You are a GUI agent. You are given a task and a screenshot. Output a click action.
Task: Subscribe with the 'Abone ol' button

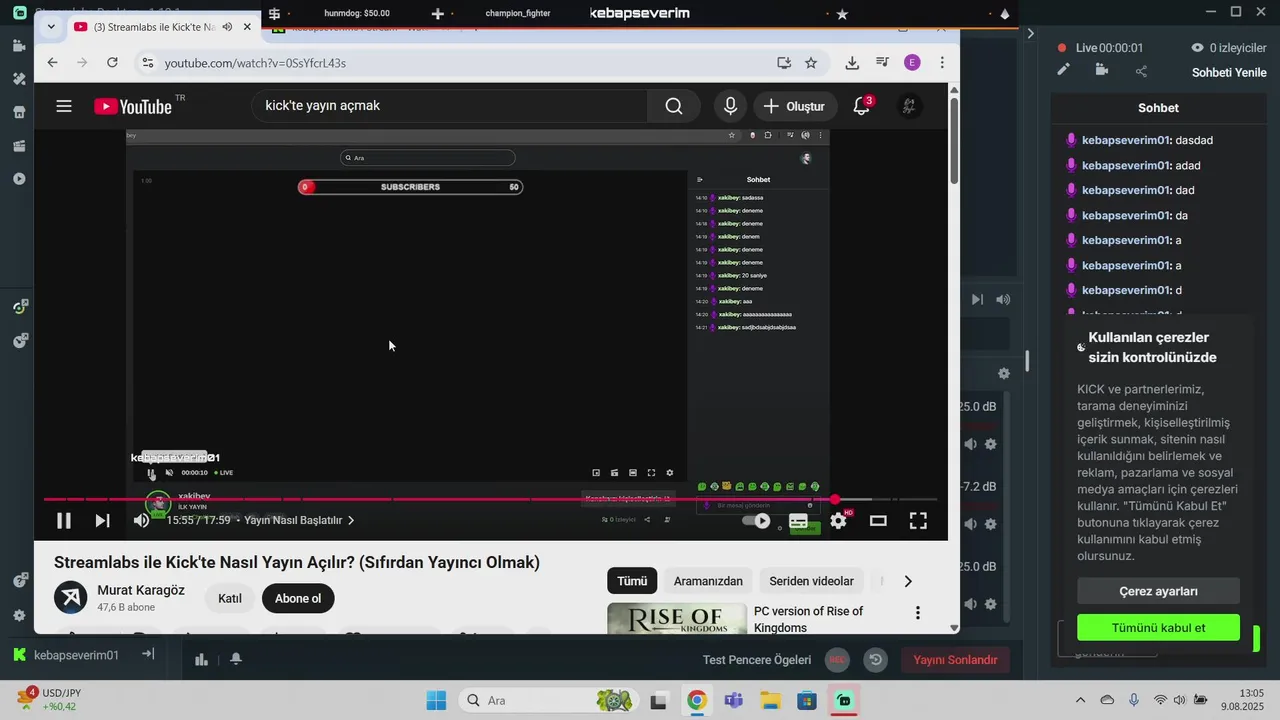(x=298, y=598)
